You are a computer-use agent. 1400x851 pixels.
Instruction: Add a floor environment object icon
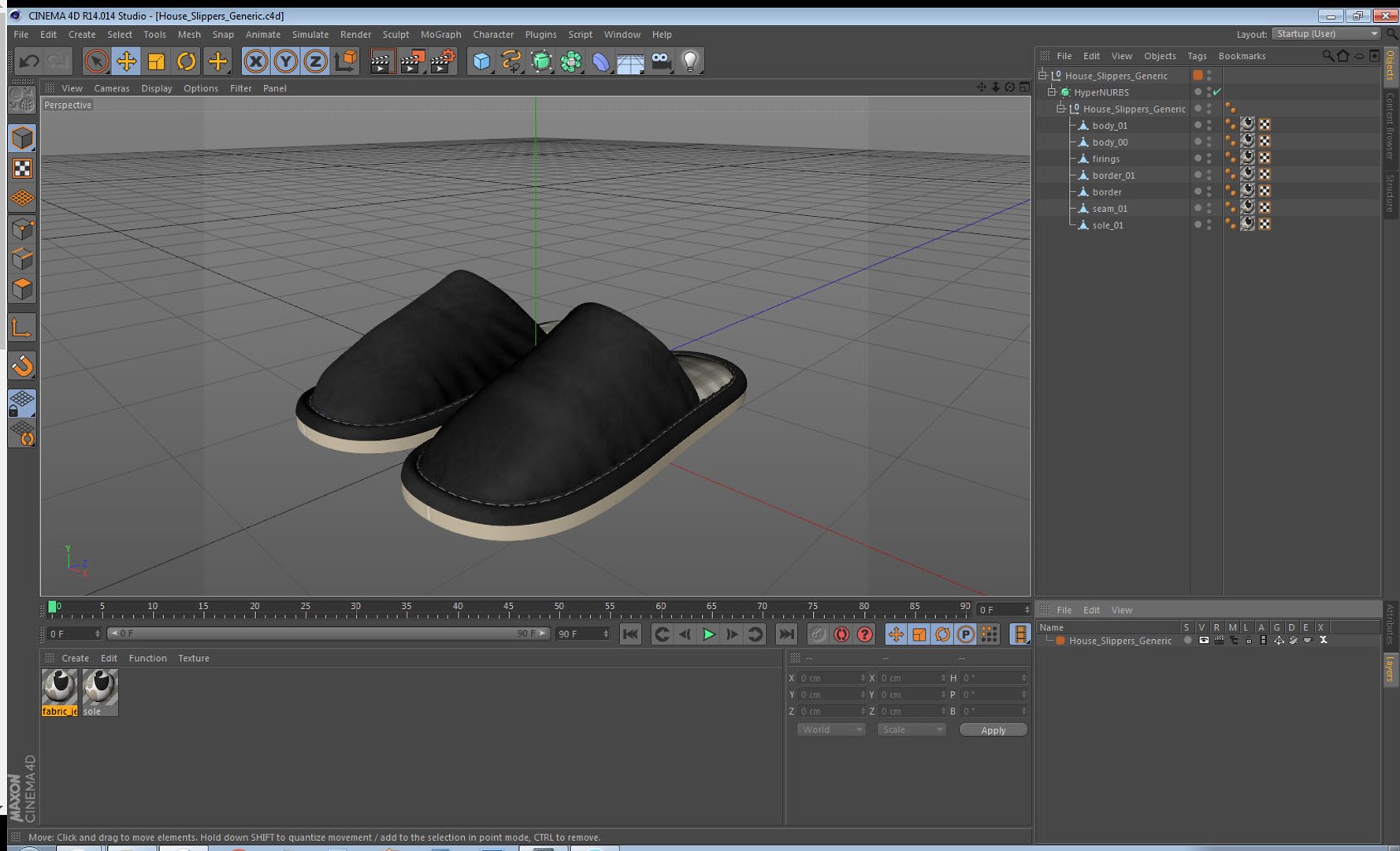630,61
